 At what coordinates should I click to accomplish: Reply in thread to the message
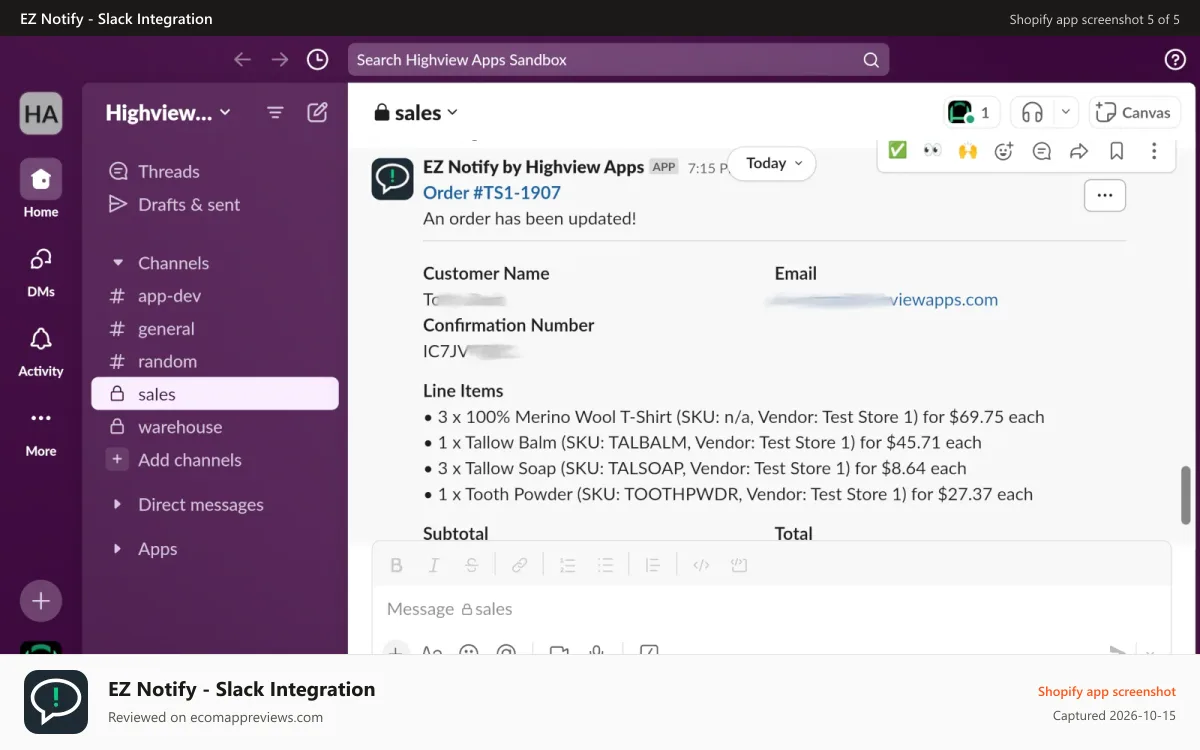[1042, 151]
